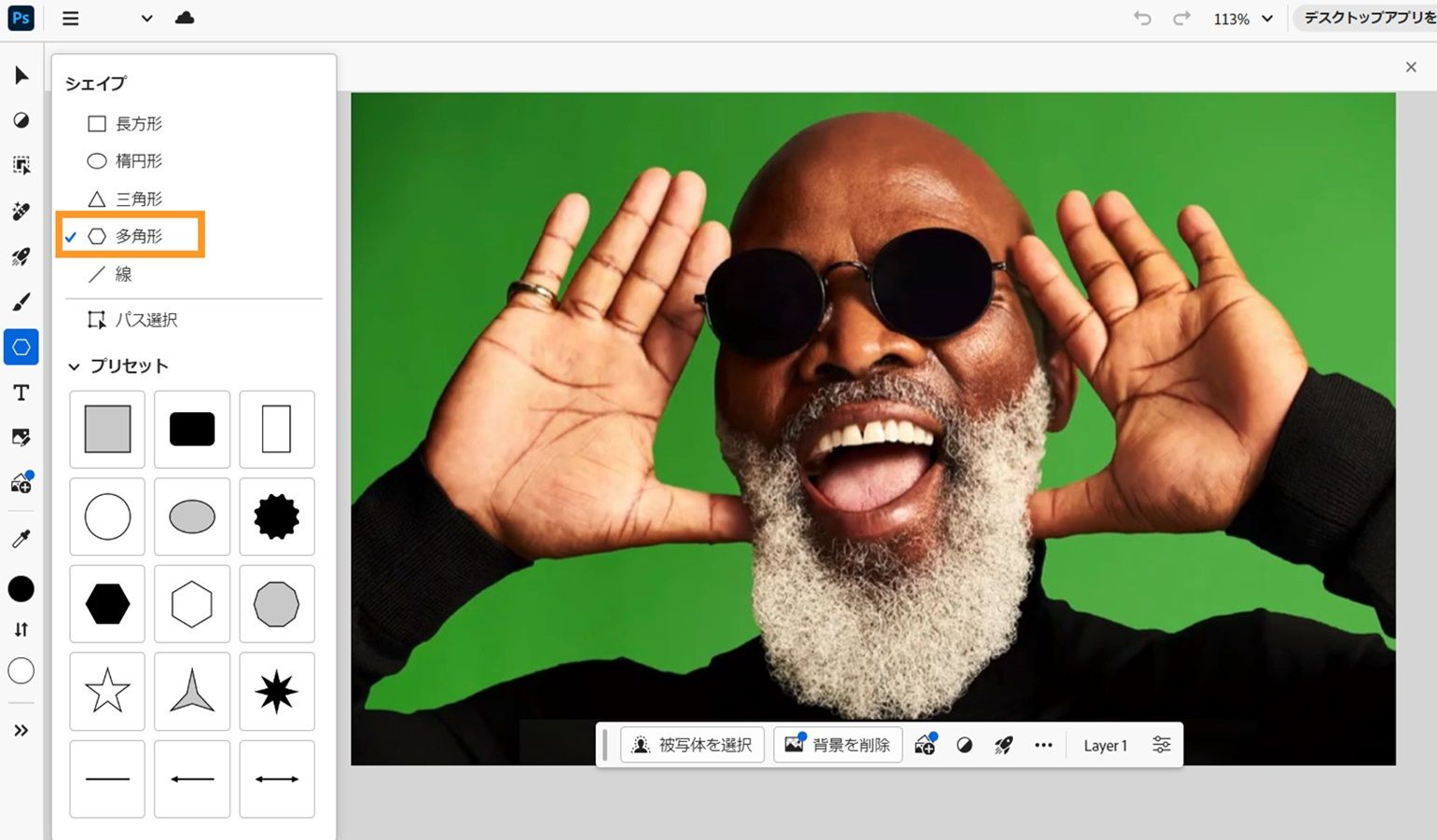Activate the Shape tool in the toolbar
The image size is (1437, 840).
tap(21, 347)
